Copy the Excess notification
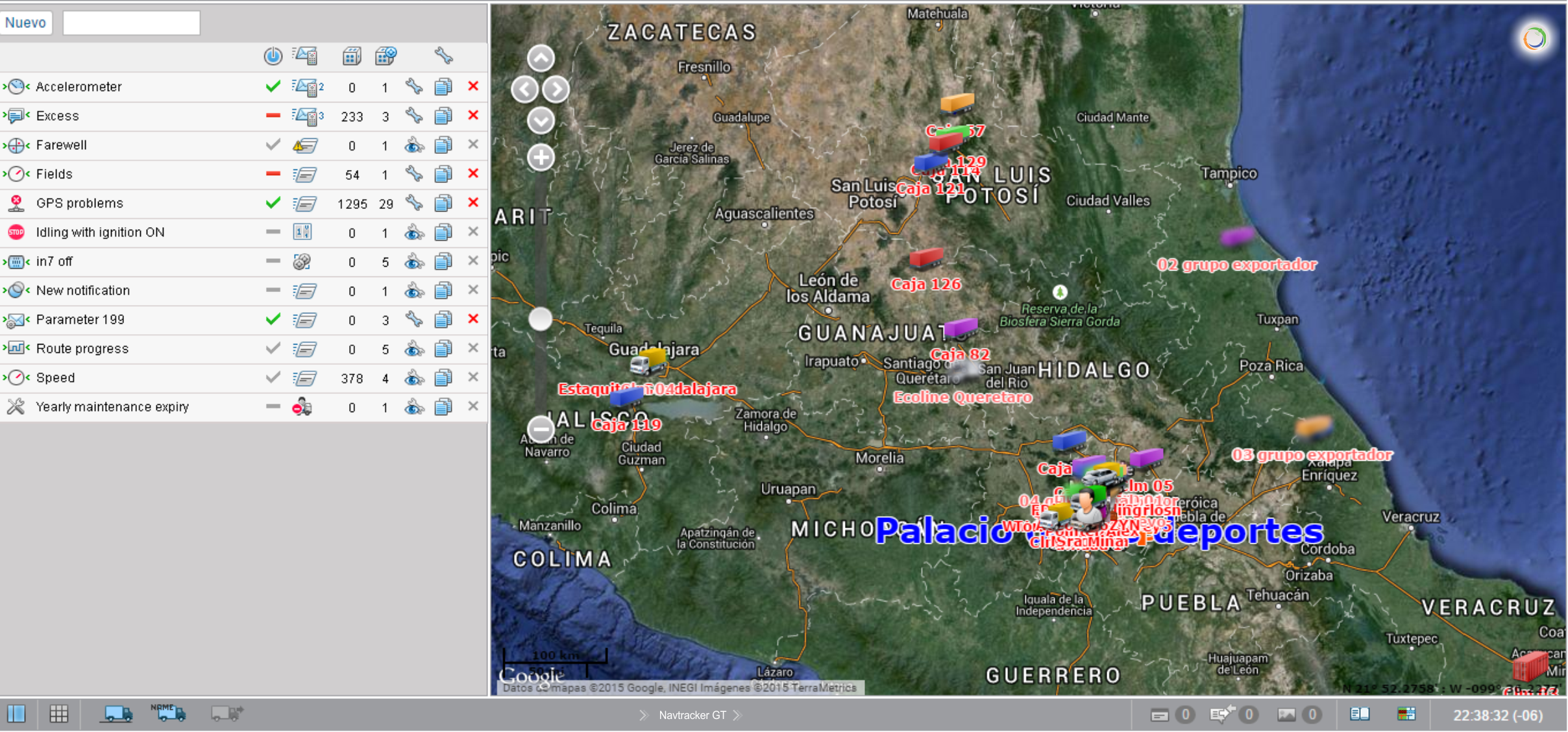The height and width of the screenshot is (732, 1568). (443, 116)
